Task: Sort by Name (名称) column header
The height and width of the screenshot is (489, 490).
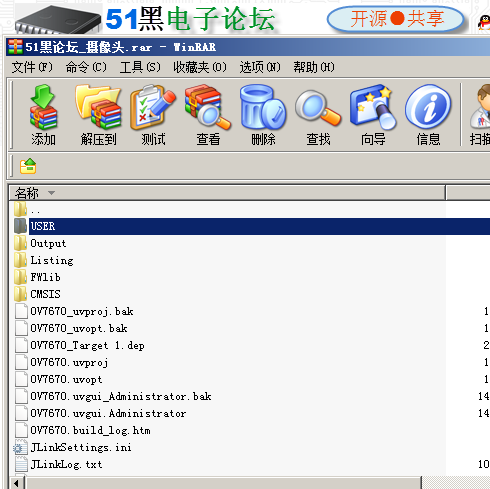Action: (227, 193)
